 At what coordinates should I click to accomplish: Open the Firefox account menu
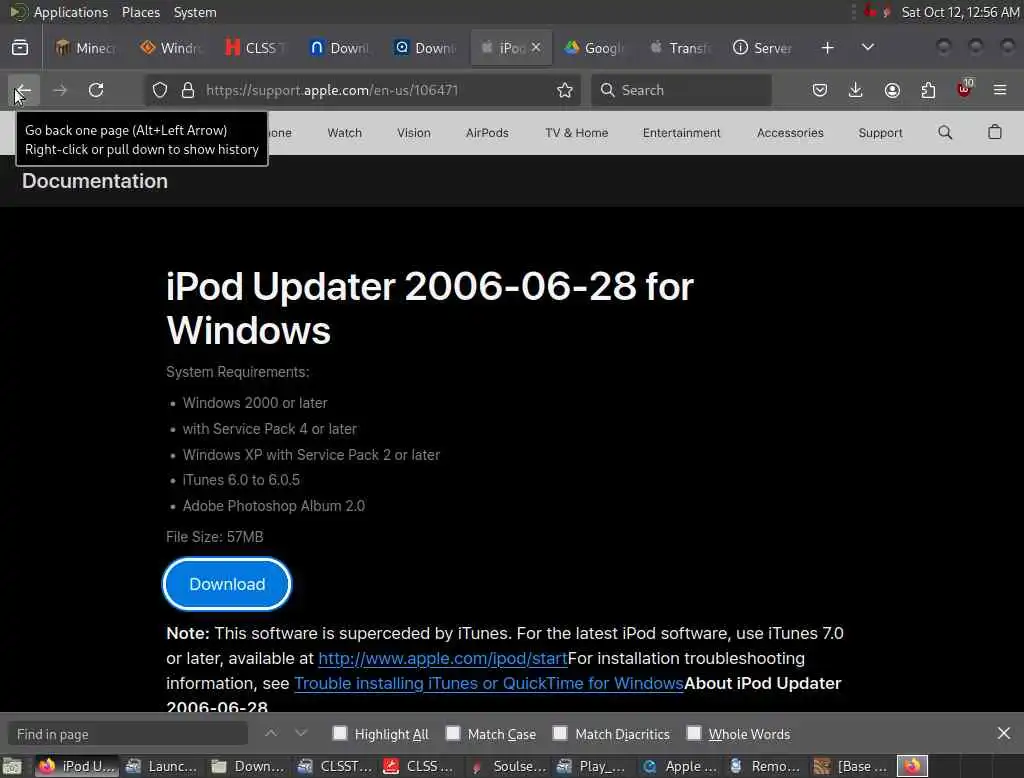(892, 90)
